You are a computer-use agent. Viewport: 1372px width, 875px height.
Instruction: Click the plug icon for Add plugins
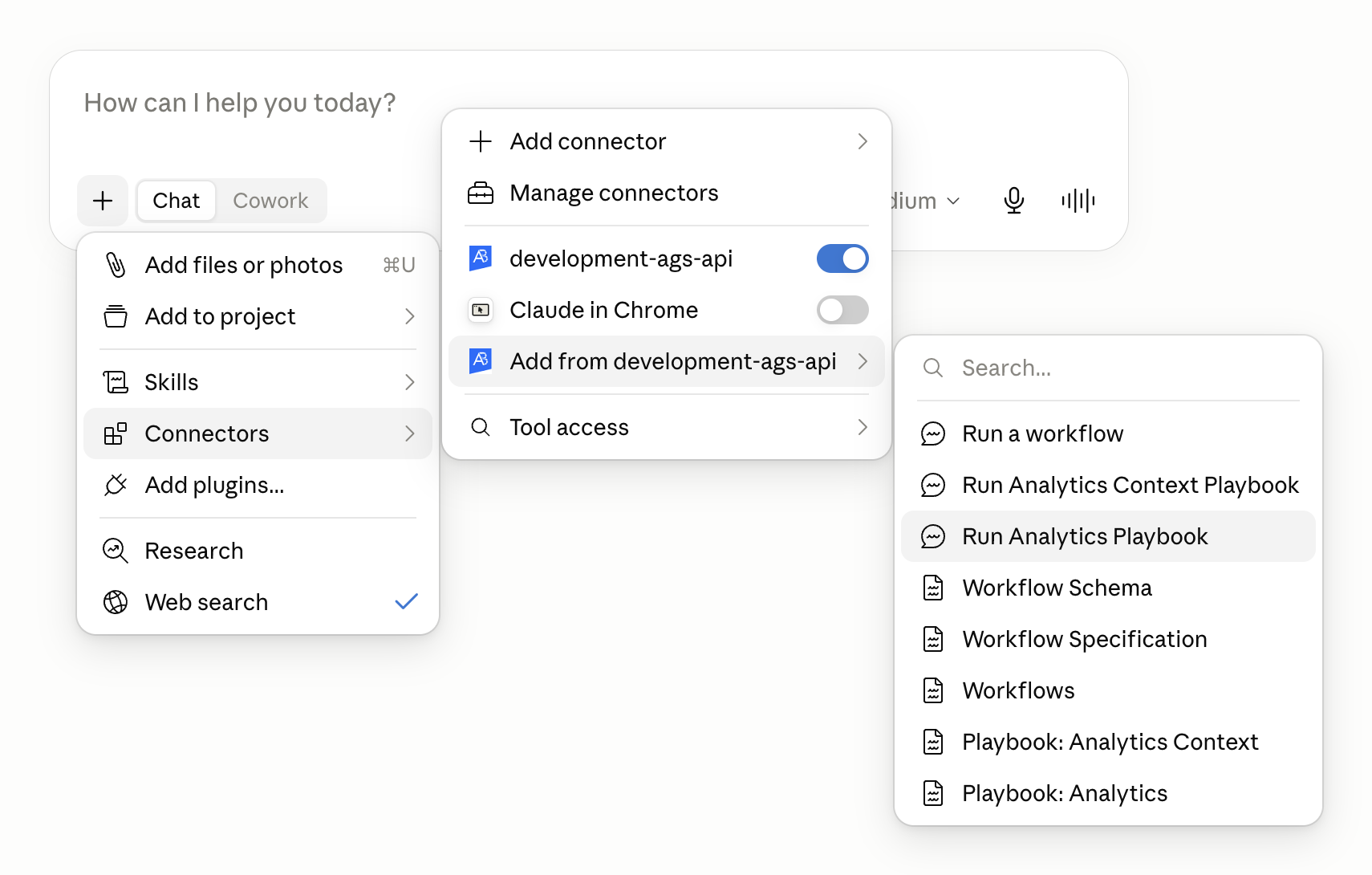[x=116, y=485]
